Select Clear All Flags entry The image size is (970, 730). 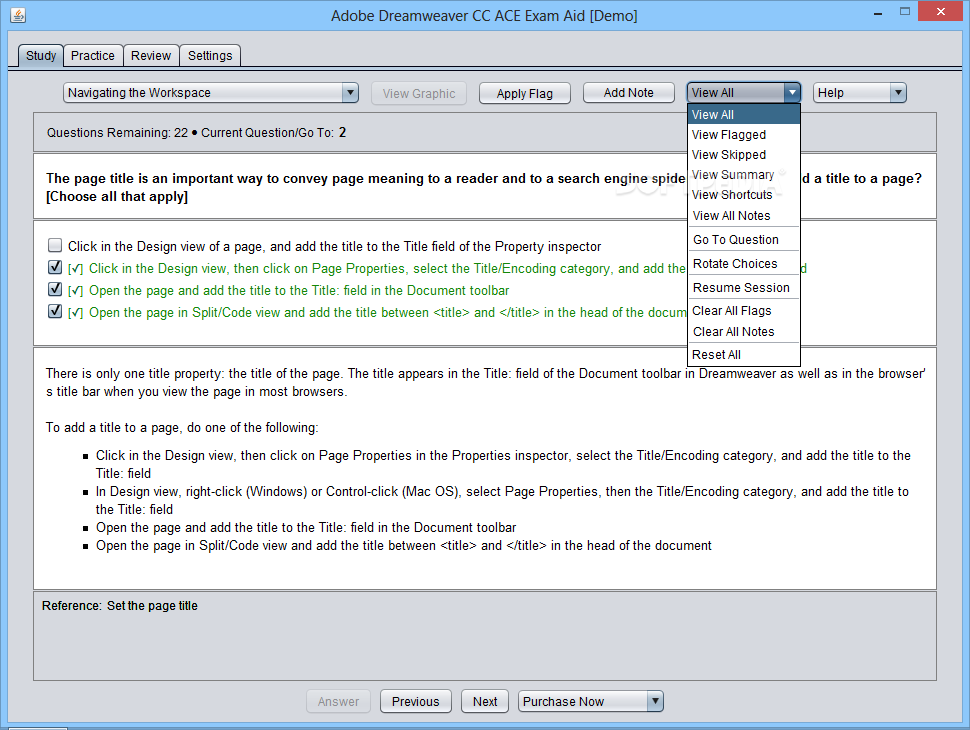coord(744,311)
